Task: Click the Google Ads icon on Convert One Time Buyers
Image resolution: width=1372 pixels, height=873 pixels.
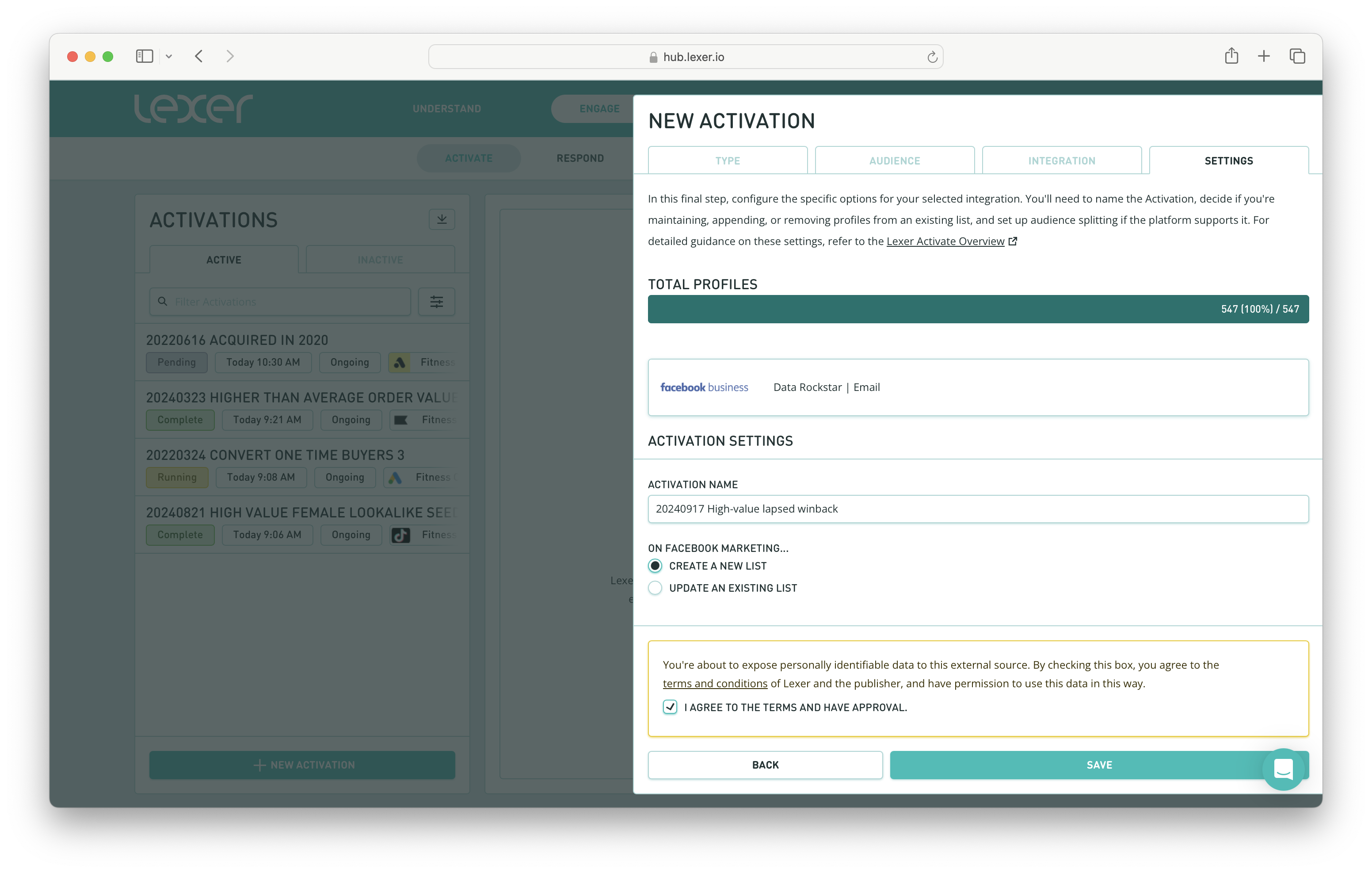Action: (x=395, y=477)
